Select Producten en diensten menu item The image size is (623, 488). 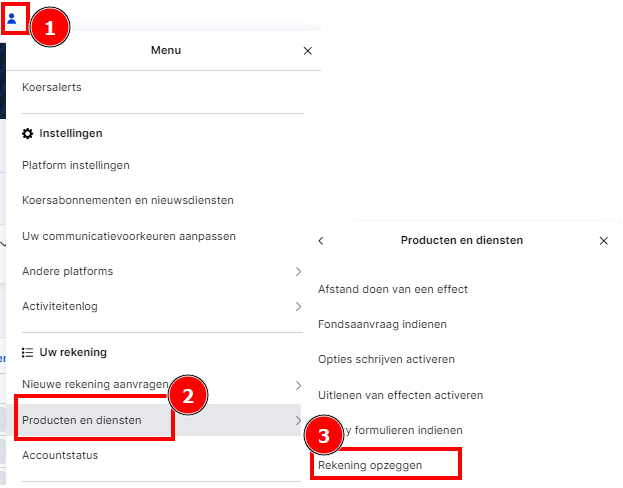[82, 420]
